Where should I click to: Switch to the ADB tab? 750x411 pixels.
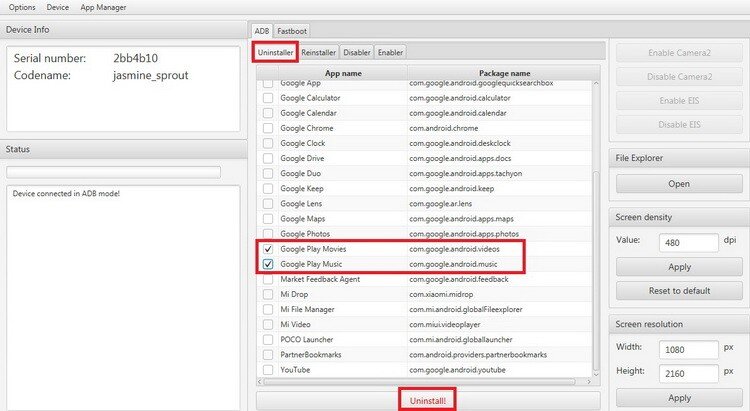pos(262,31)
